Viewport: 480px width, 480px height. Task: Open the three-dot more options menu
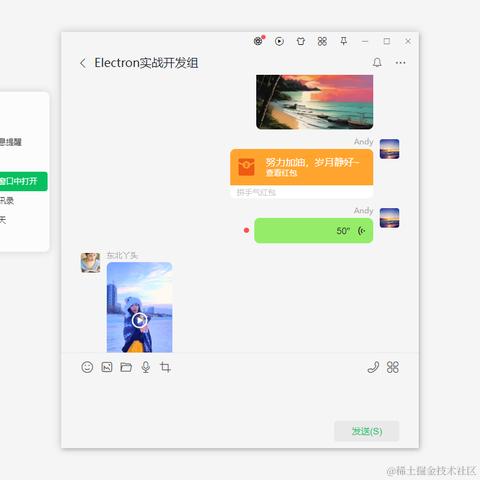[400, 62]
